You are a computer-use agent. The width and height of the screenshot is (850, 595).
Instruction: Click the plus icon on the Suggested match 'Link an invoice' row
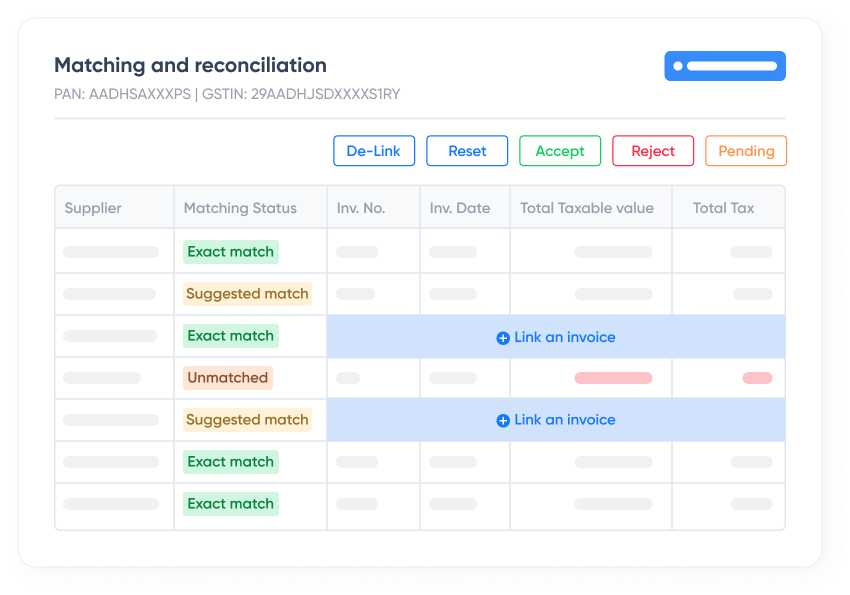click(504, 420)
